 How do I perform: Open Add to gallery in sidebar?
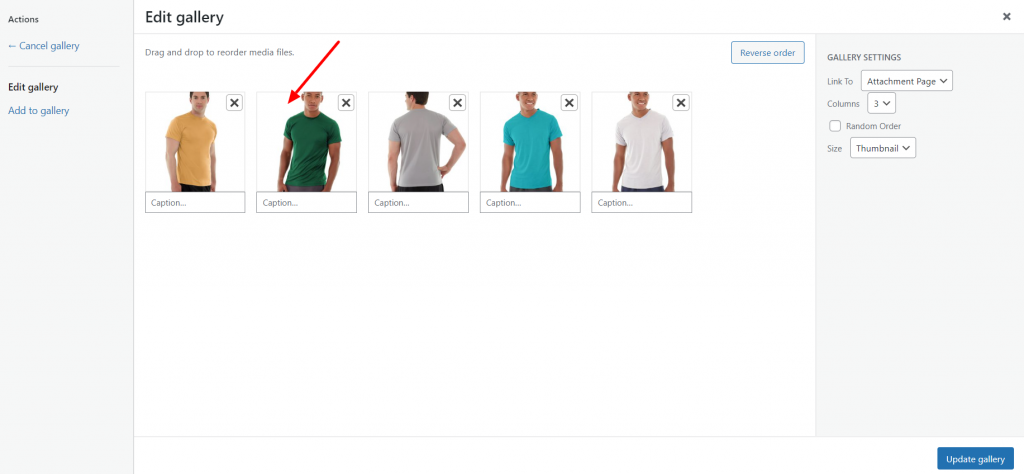point(39,110)
